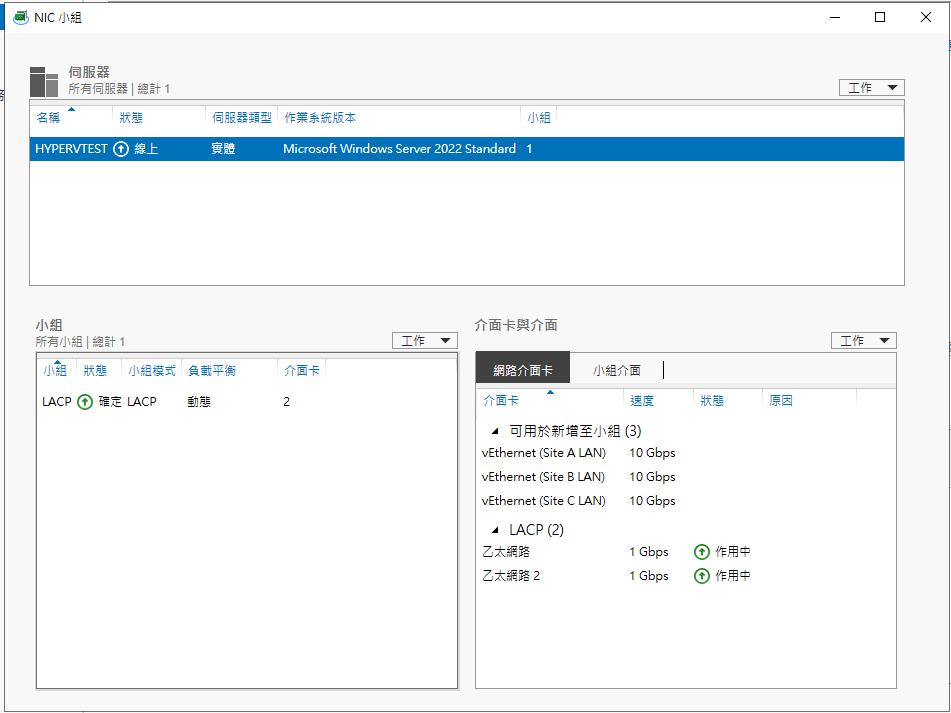Sort teams list by 小組 column header
Image resolution: width=951 pixels, height=713 pixels.
[x=55, y=370]
